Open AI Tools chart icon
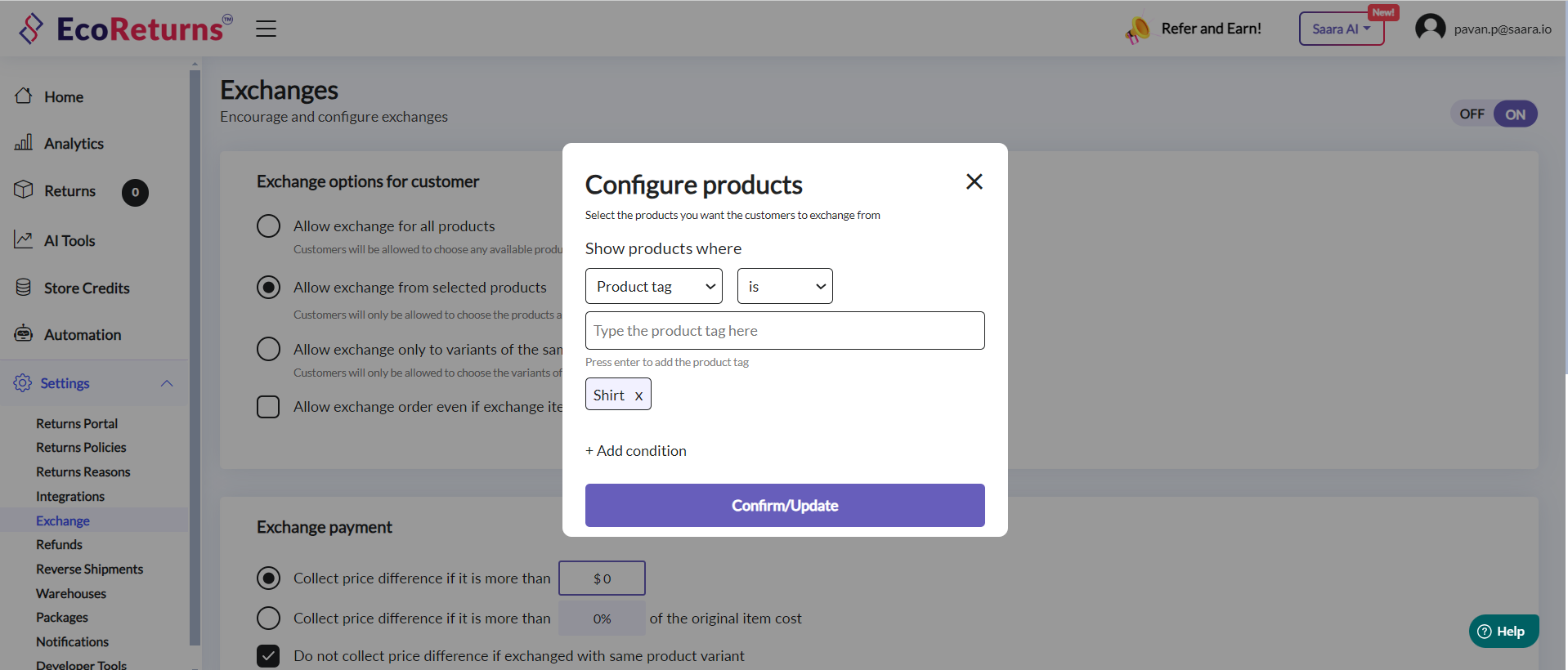This screenshot has width=1568, height=670. tap(24, 240)
